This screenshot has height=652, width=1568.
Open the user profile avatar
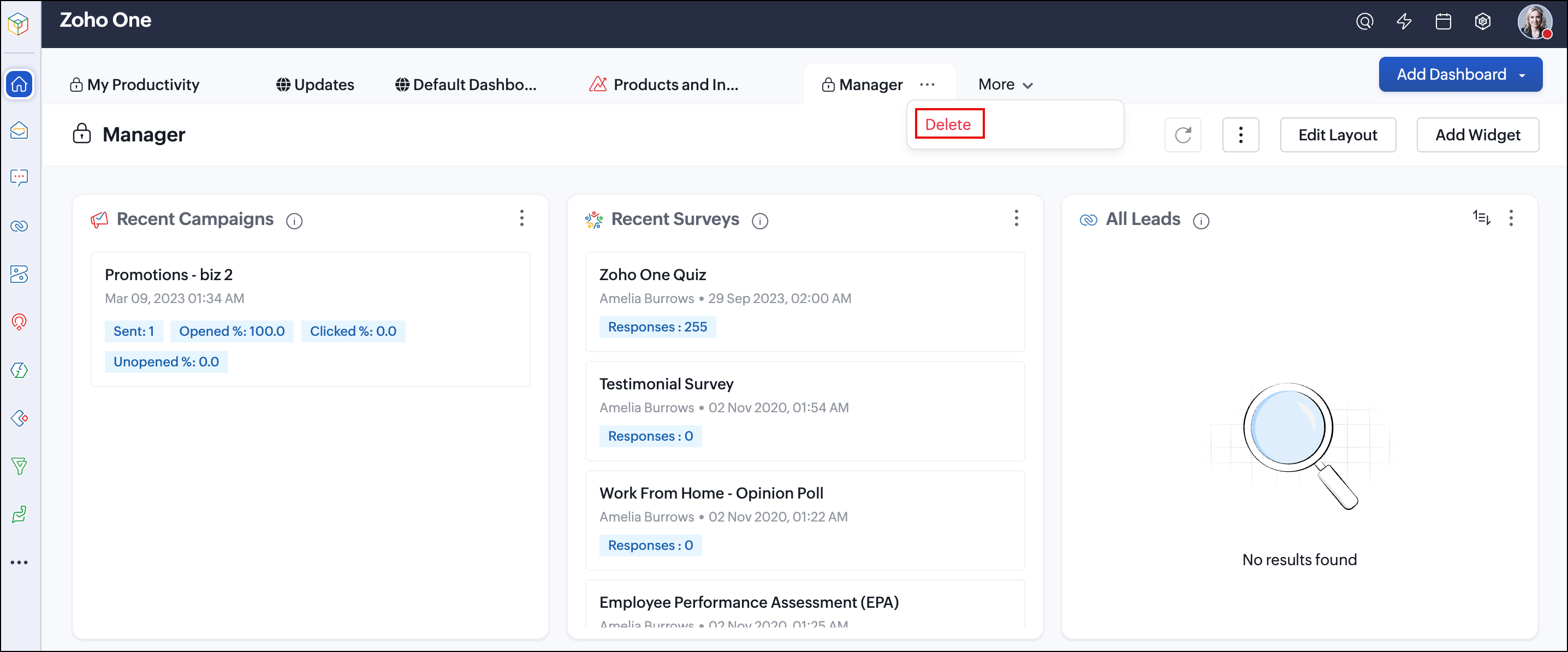1535,22
